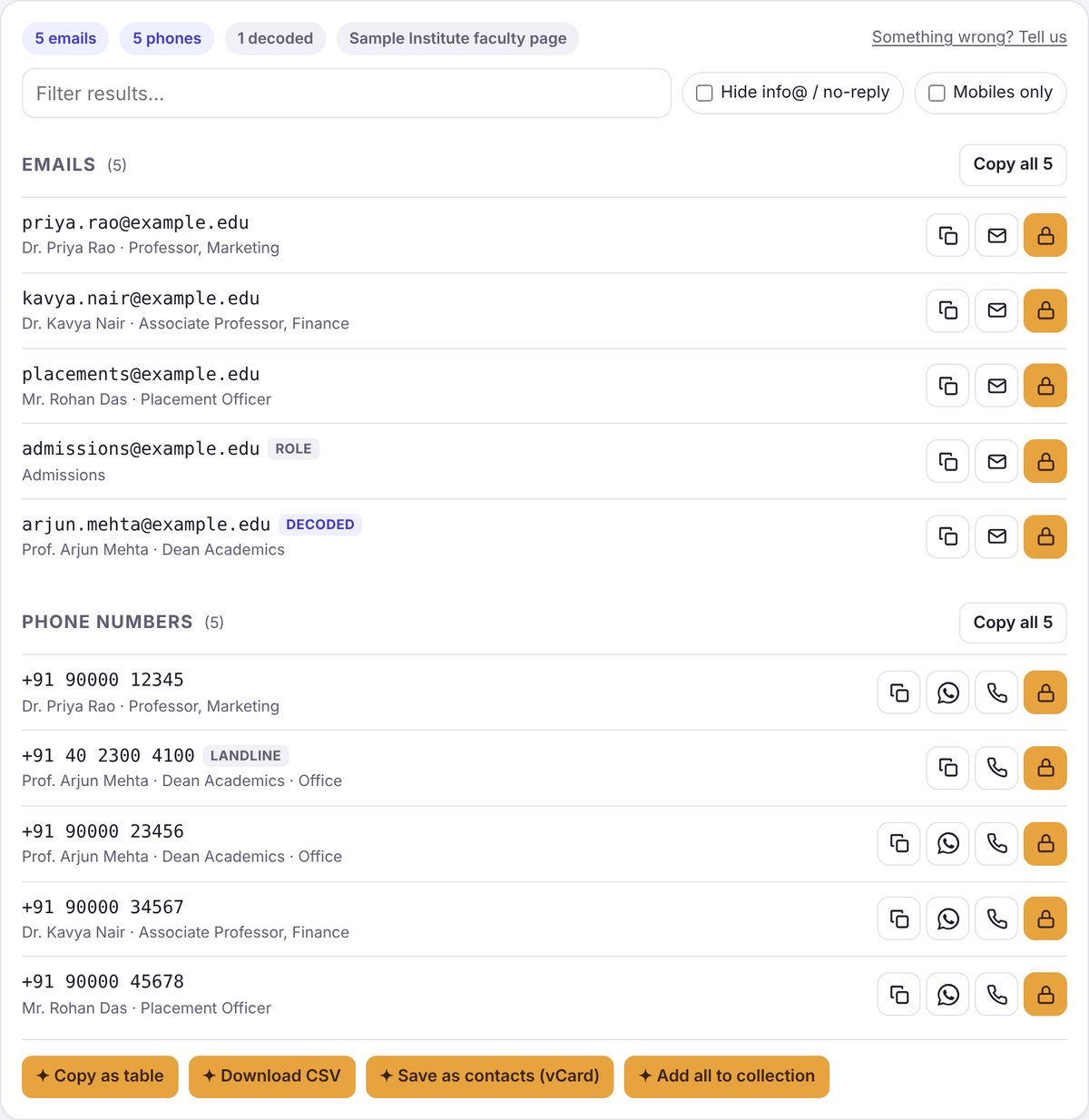Click lock icon for landline +91 40 2300 4100
1089x1120 pixels.
pyautogui.click(x=1045, y=768)
